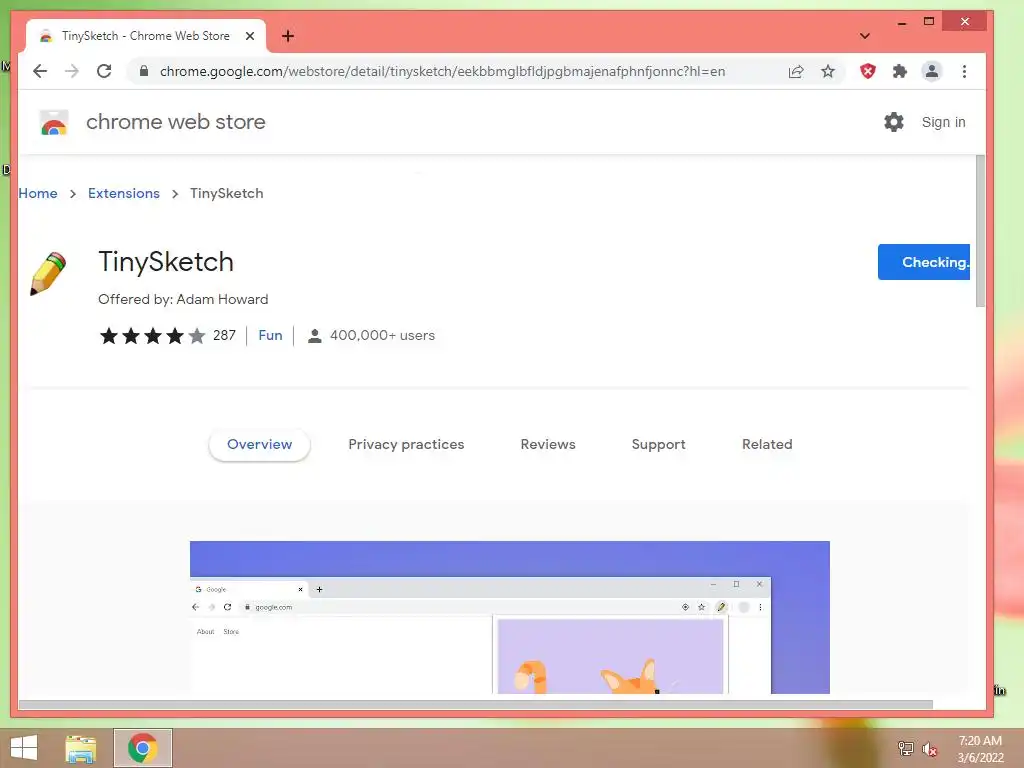Viewport: 1024px width, 768px height.
Task: Open the Windows Start button
Action: pos(24,748)
